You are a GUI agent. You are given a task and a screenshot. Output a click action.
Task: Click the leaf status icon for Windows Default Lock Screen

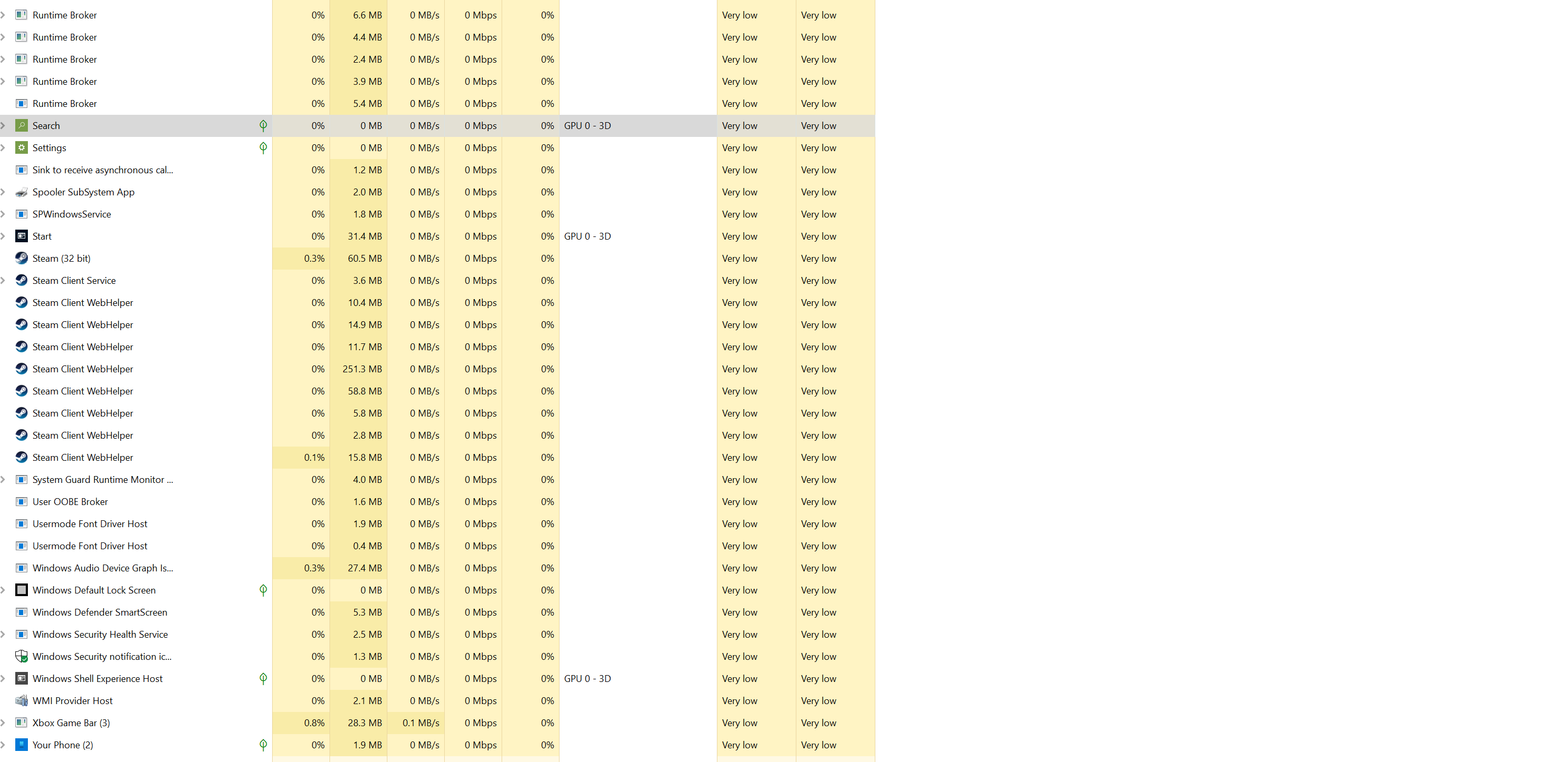pyautogui.click(x=263, y=590)
